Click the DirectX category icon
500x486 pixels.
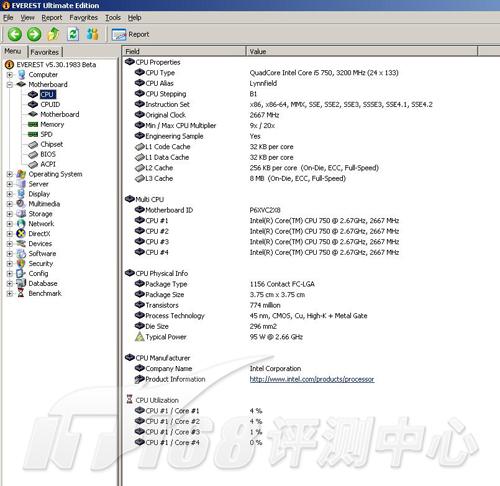[x=21, y=234]
